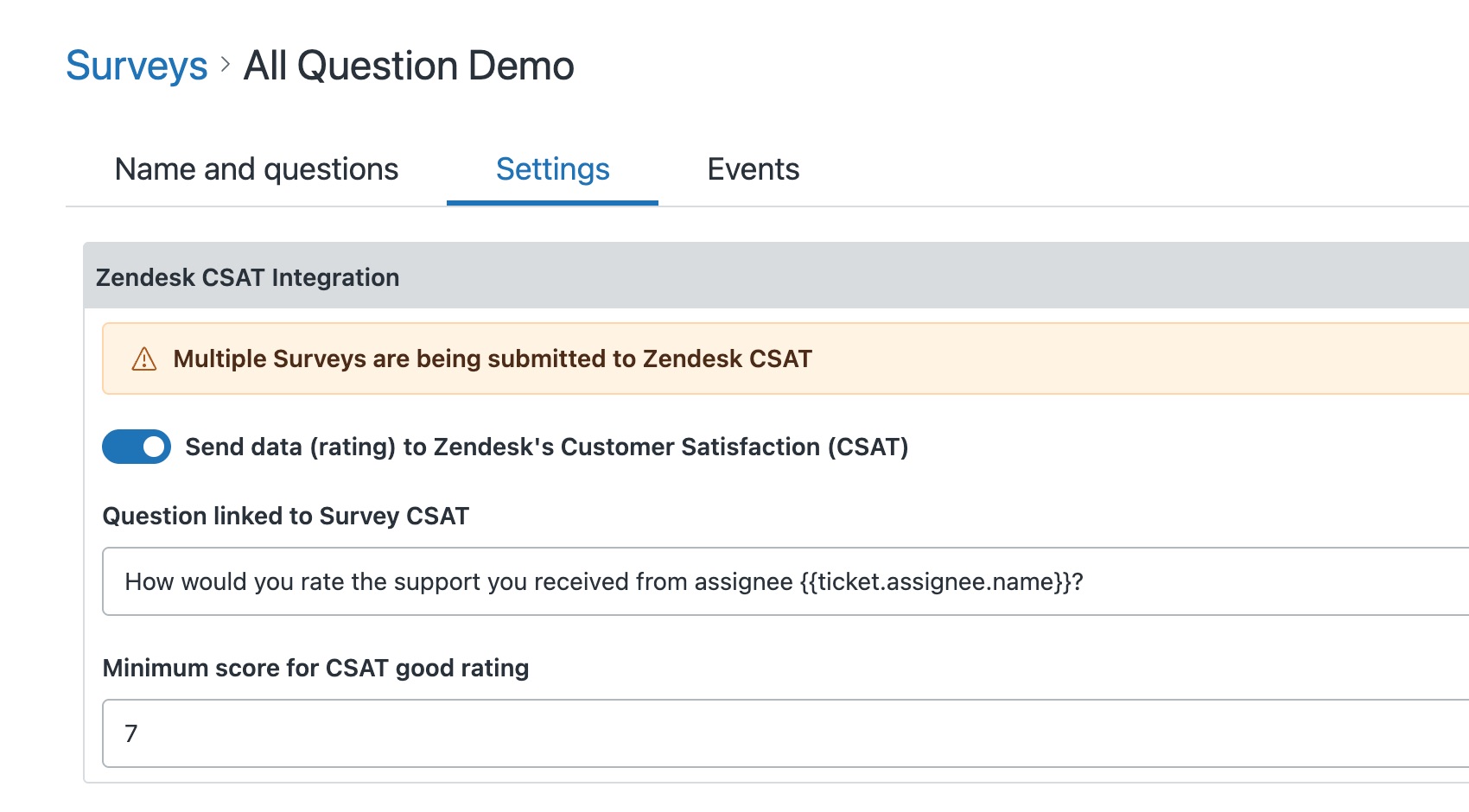This screenshot has height=812, width=1469.
Task: Click the Send data (rating) to Zendesk's label
Action: click(x=546, y=447)
